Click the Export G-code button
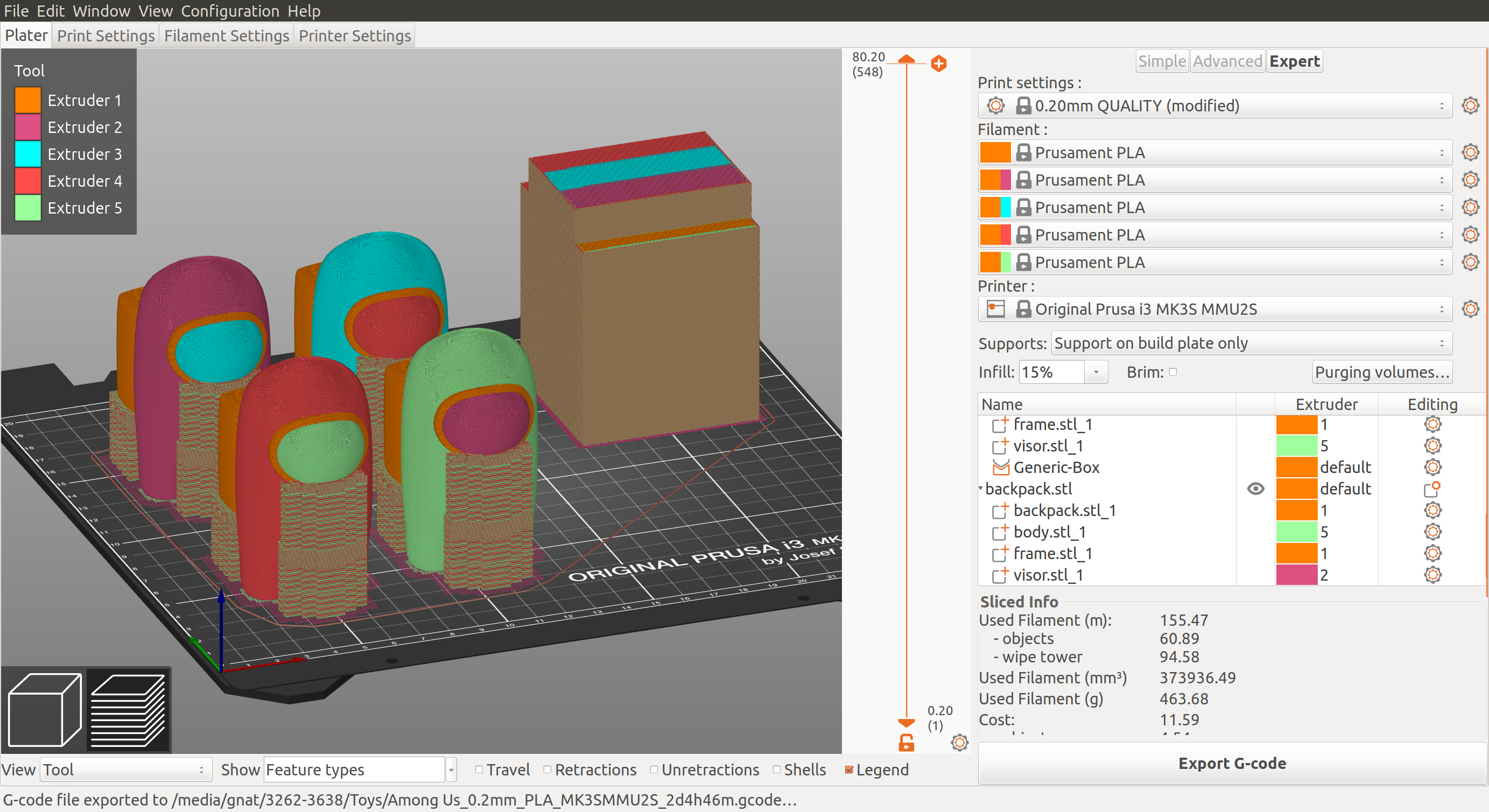Screen dimensions: 1489x812 point(1232,763)
